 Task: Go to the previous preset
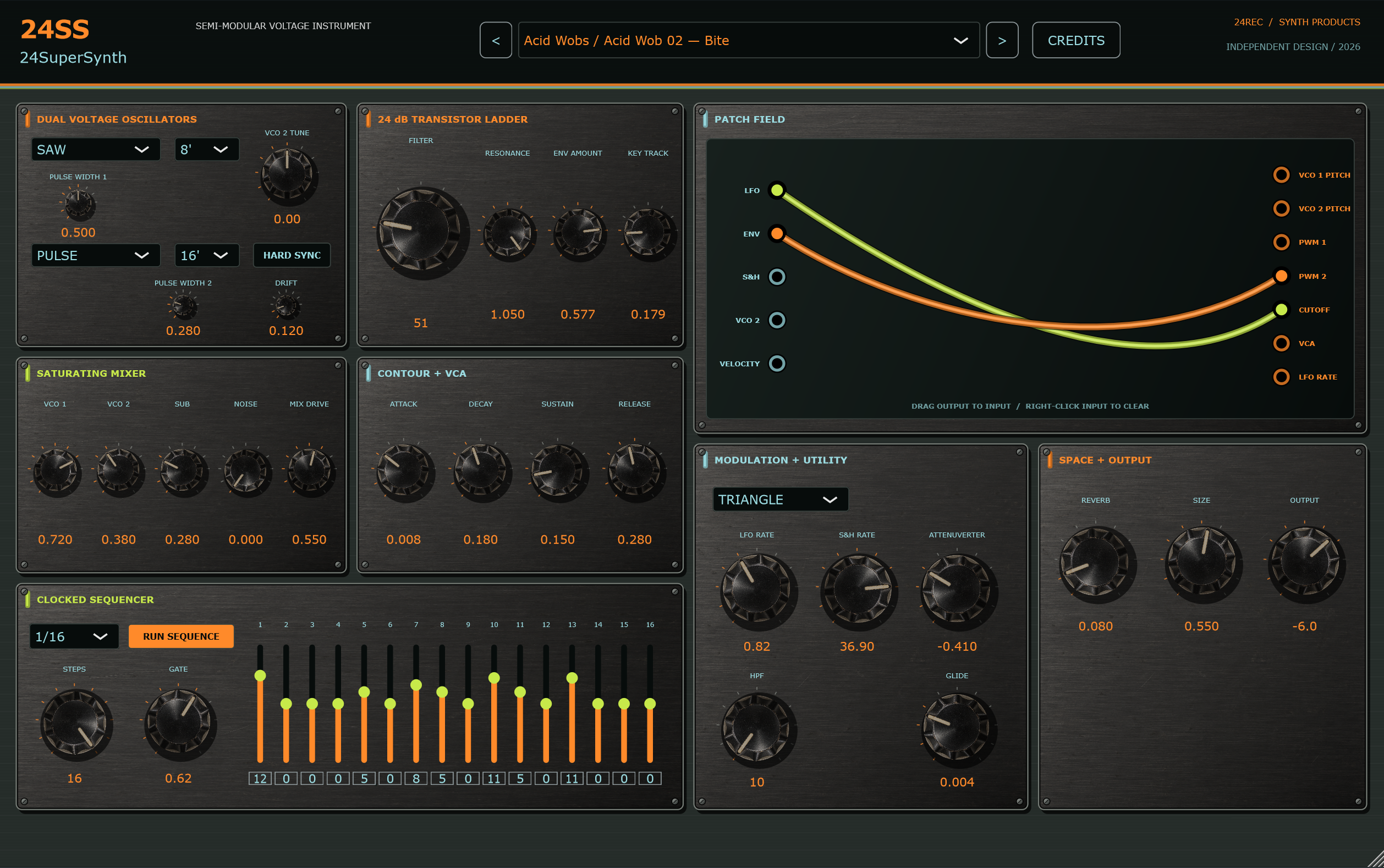[496, 40]
